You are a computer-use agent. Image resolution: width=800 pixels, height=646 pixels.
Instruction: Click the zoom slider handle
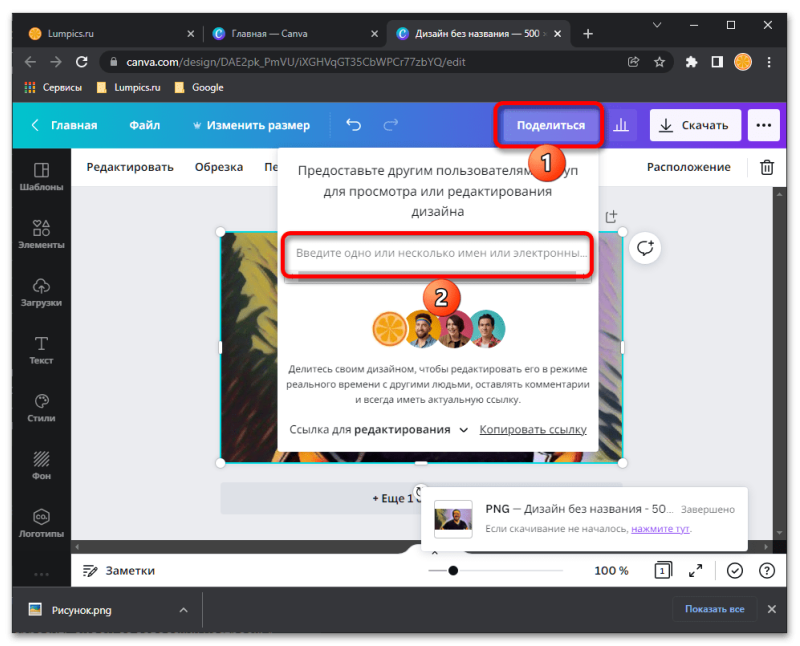pos(453,570)
